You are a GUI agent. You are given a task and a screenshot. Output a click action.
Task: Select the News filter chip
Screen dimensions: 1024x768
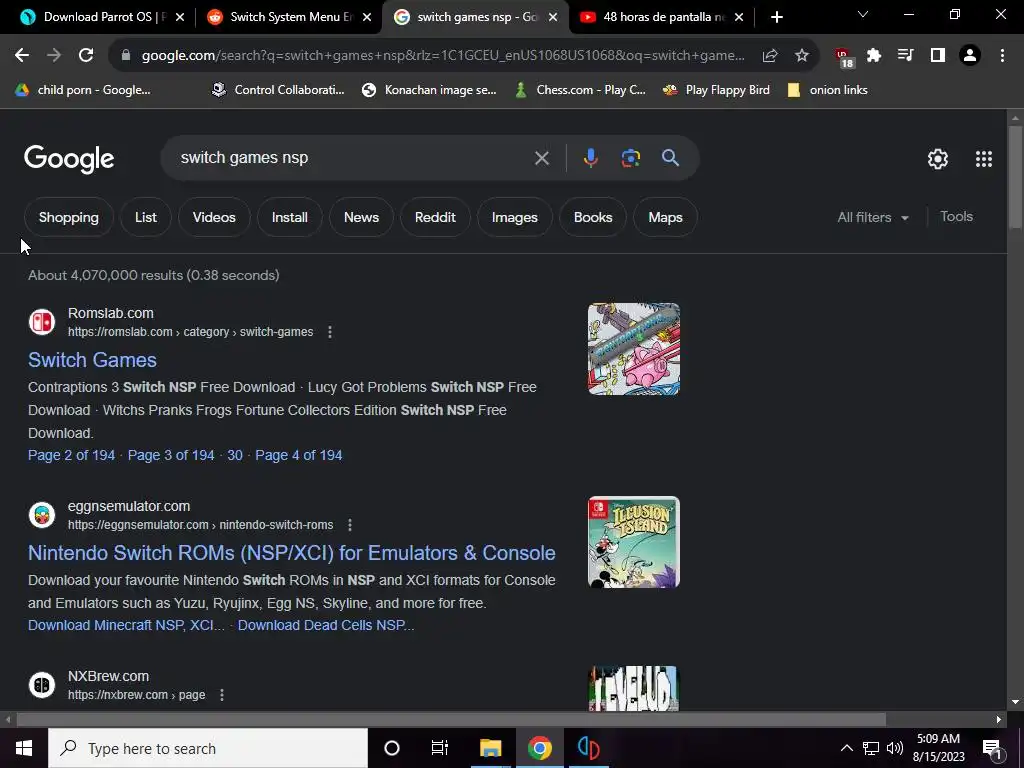361,217
